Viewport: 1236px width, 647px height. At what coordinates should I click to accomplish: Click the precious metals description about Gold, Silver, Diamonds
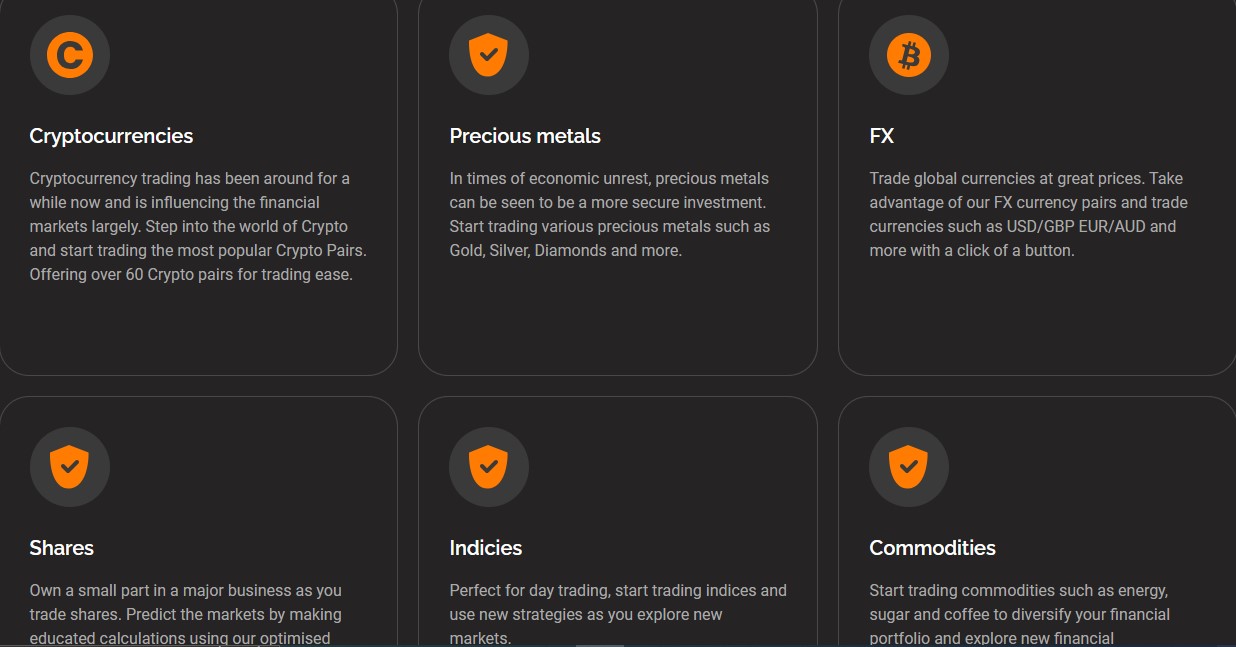[x=610, y=214]
